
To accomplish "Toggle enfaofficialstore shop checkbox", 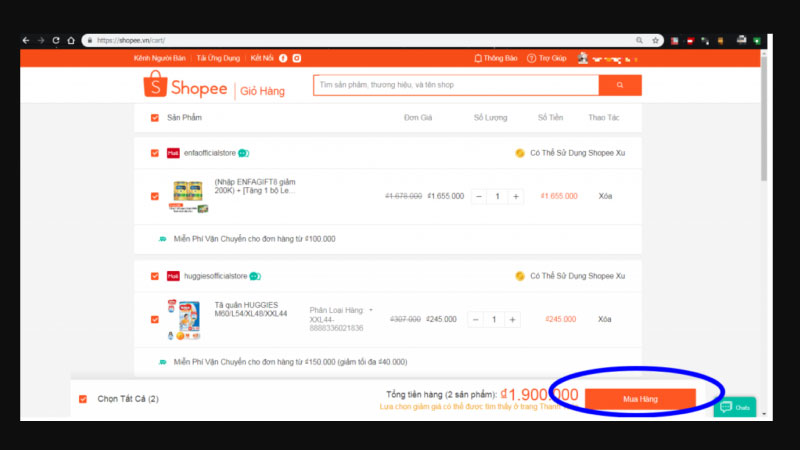I will click(155, 153).
